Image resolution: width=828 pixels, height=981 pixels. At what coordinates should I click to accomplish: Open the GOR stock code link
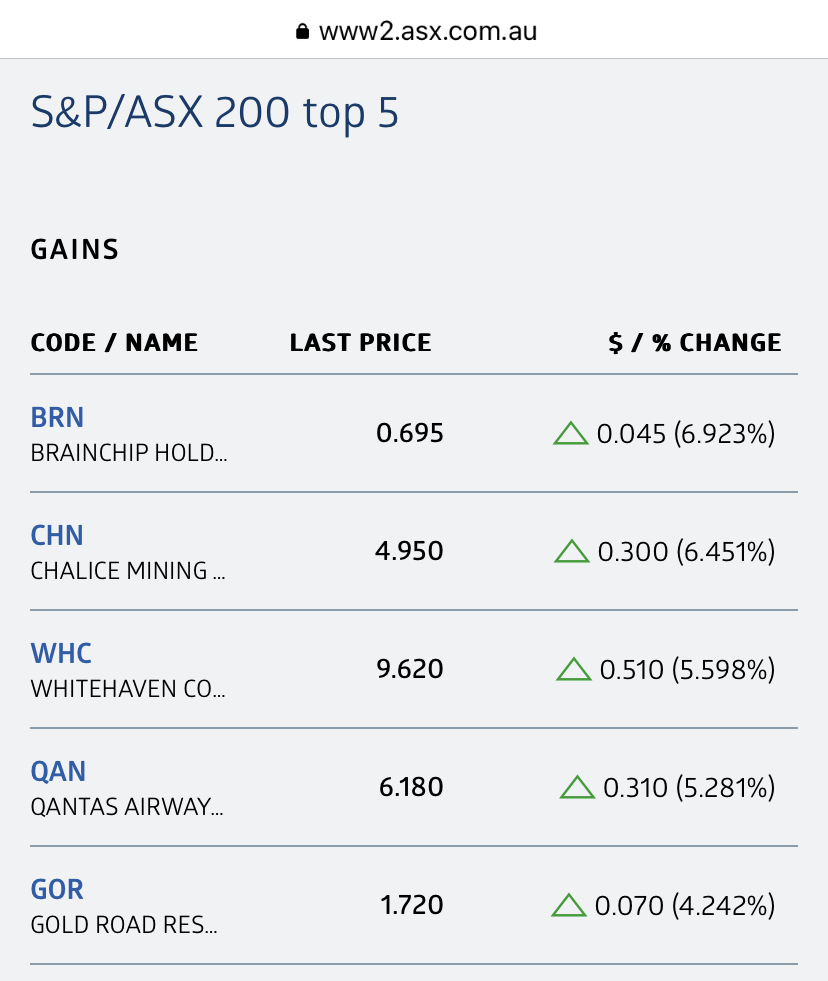57,889
